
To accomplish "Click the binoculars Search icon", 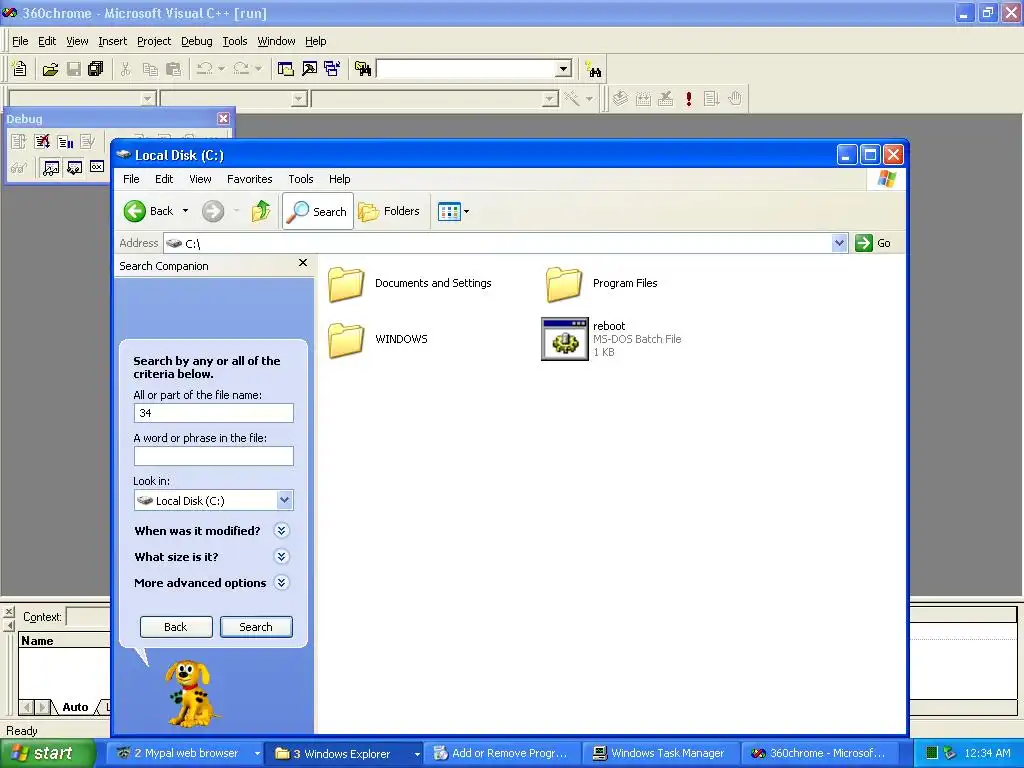I will 593,69.
